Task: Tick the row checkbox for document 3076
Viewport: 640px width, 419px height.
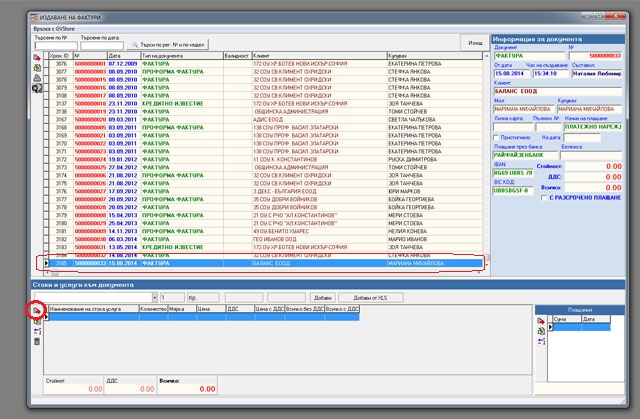Action: (46, 64)
